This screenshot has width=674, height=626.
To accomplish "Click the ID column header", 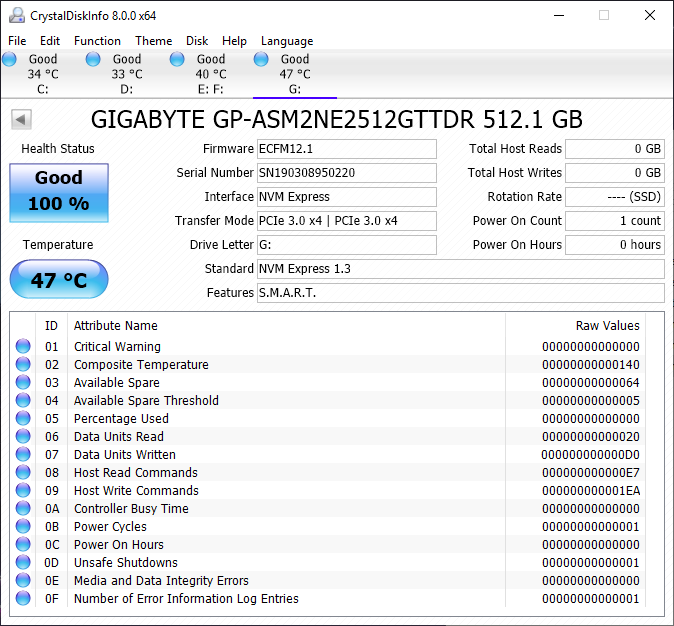I will pos(51,326).
